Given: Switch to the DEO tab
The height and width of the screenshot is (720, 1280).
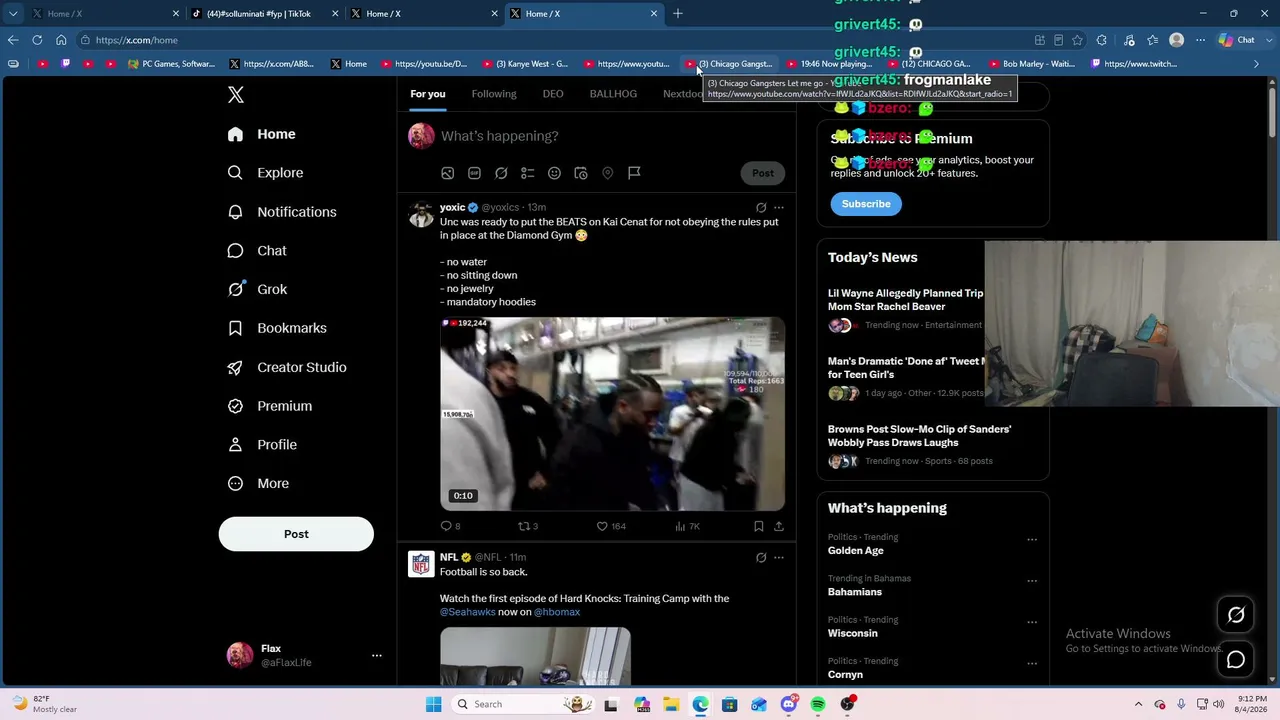Looking at the screenshot, I should click(x=553, y=94).
